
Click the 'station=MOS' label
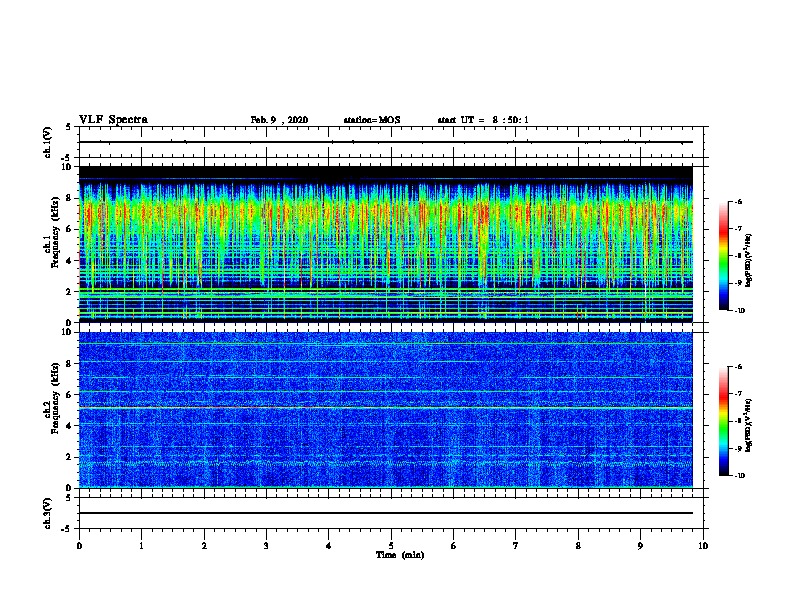coord(372,120)
